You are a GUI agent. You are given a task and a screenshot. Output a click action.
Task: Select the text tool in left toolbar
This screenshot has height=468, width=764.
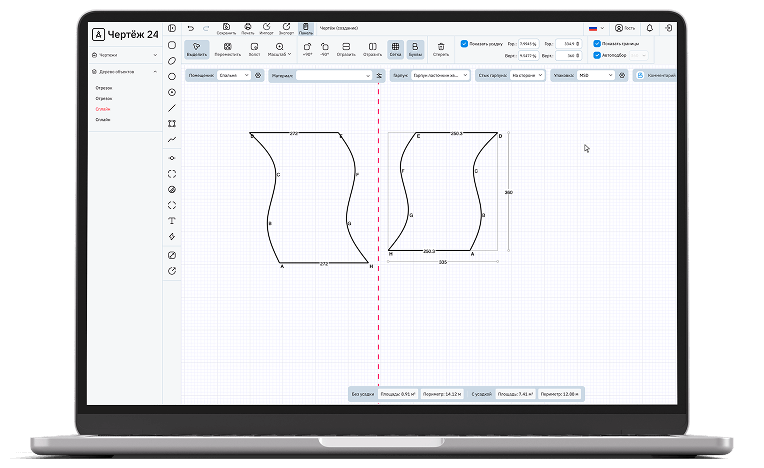172,220
